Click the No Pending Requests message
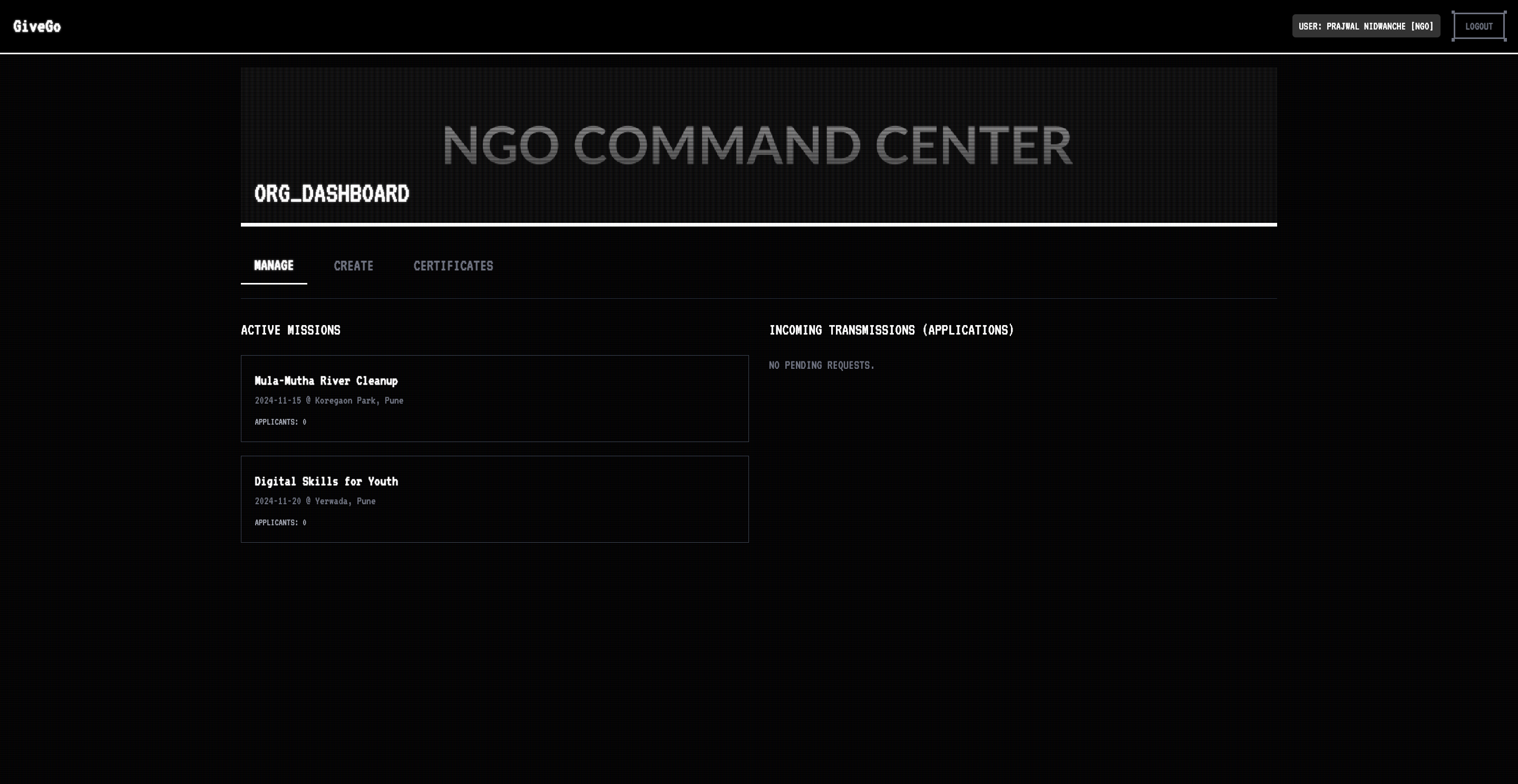 click(x=821, y=365)
